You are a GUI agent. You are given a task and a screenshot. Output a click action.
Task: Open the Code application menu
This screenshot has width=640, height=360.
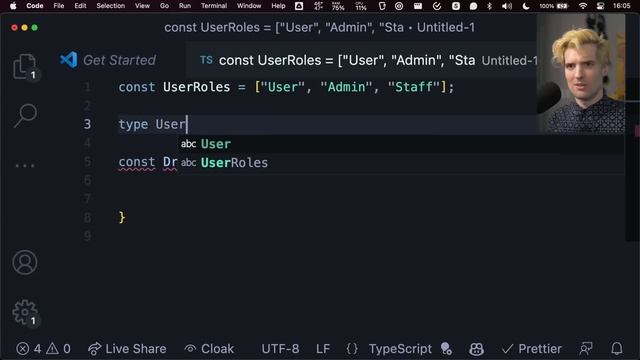pos(35,6)
